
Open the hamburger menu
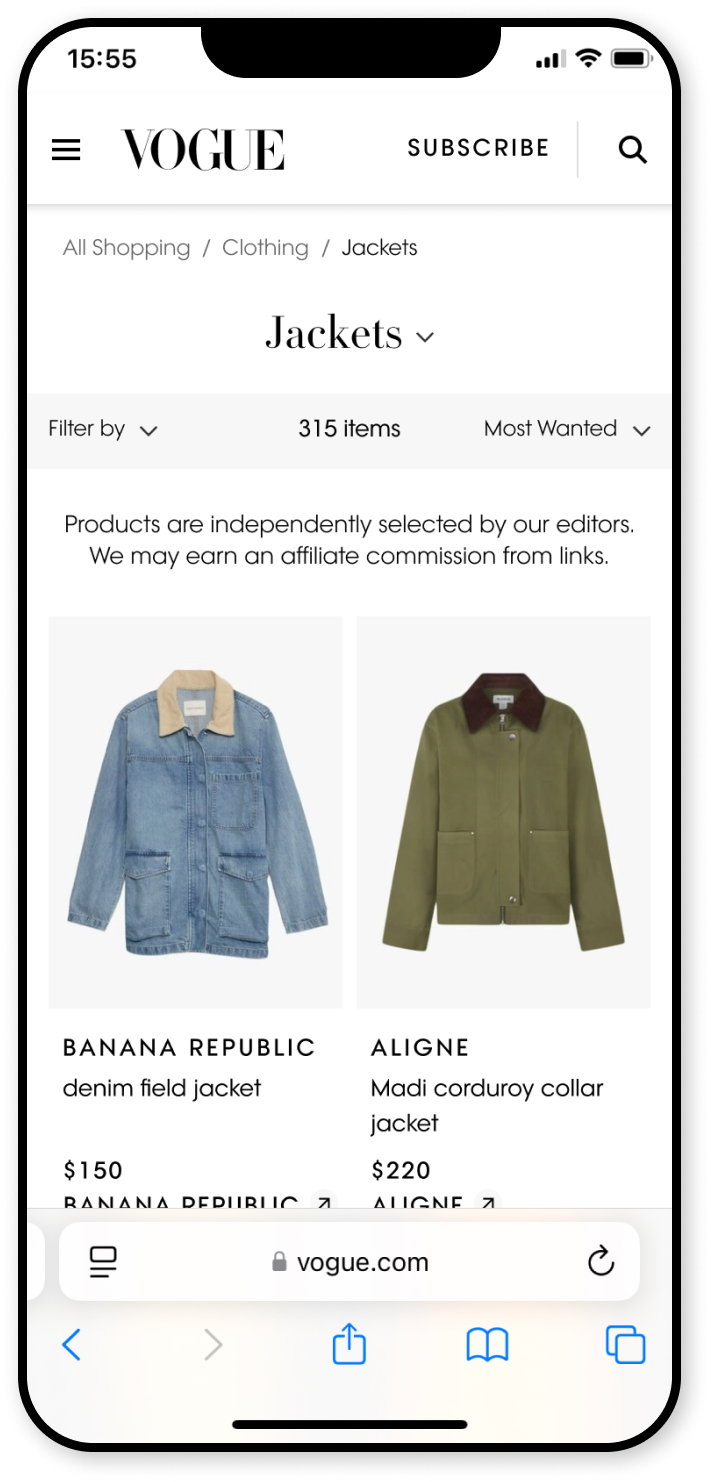66,150
